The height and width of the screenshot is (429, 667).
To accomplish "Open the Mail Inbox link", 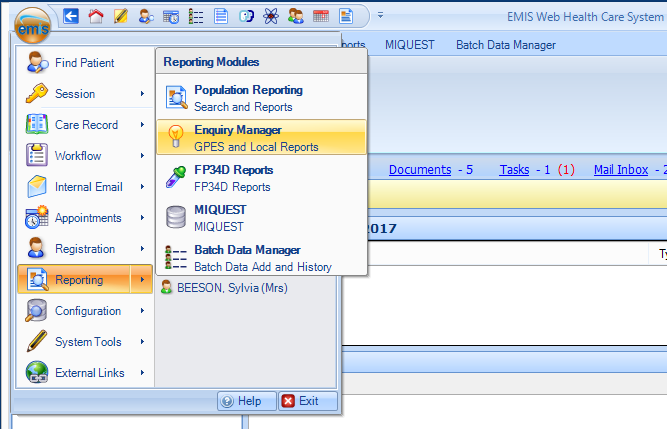I will pyautogui.click(x=621, y=170).
